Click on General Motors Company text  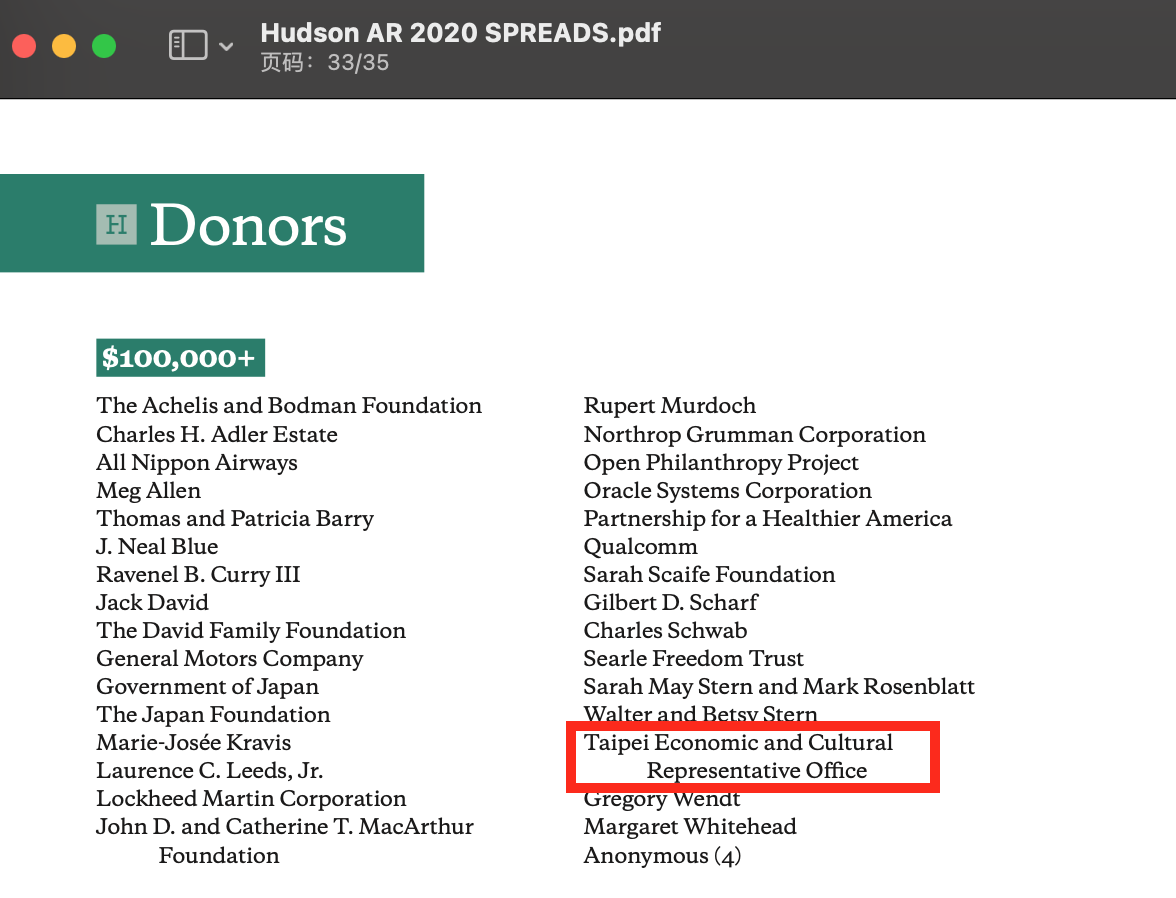(x=230, y=659)
